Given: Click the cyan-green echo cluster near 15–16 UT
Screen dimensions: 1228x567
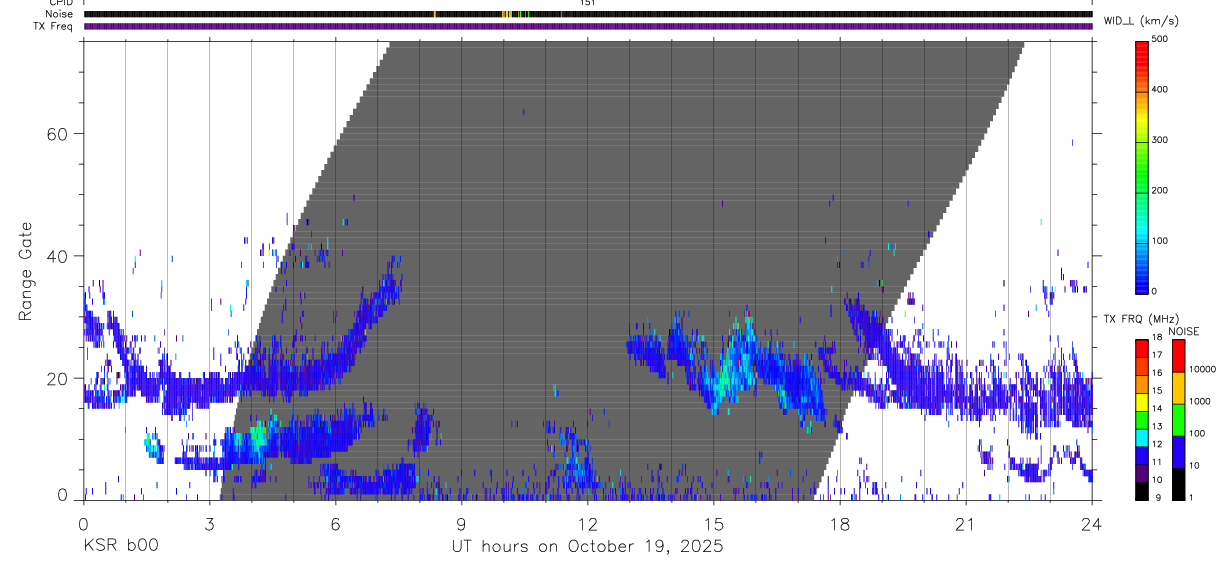Looking at the screenshot, I should coord(736,367).
